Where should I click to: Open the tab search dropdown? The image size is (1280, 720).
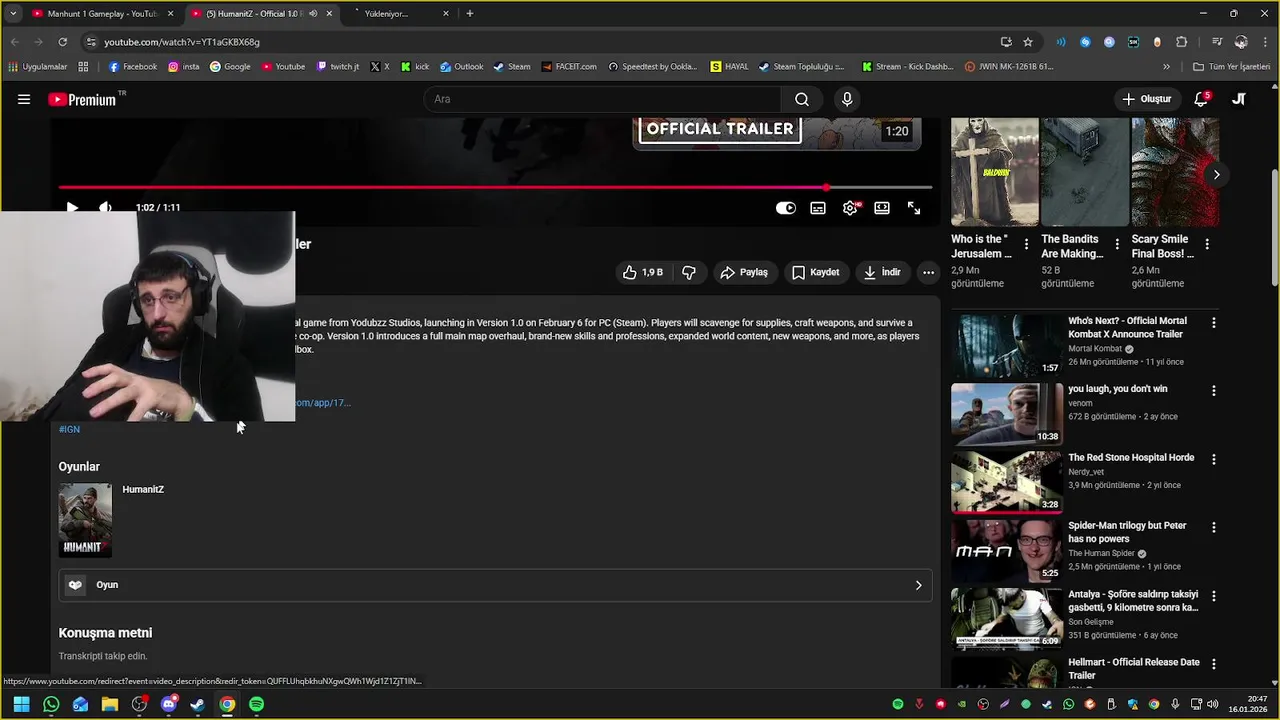click(12, 14)
